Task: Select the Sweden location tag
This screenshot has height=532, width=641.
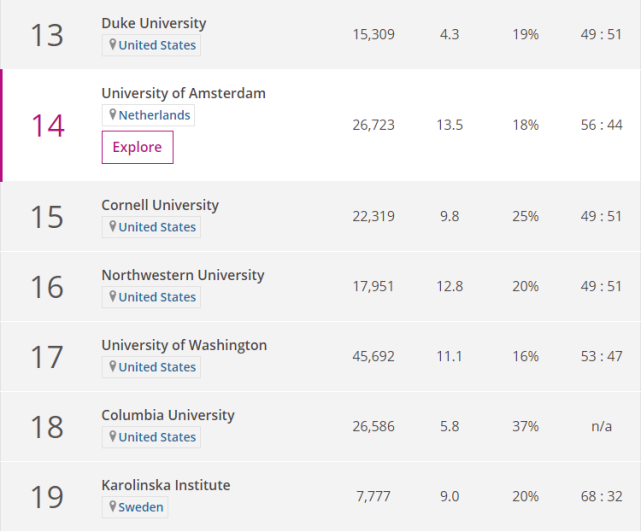Action: (x=141, y=507)
